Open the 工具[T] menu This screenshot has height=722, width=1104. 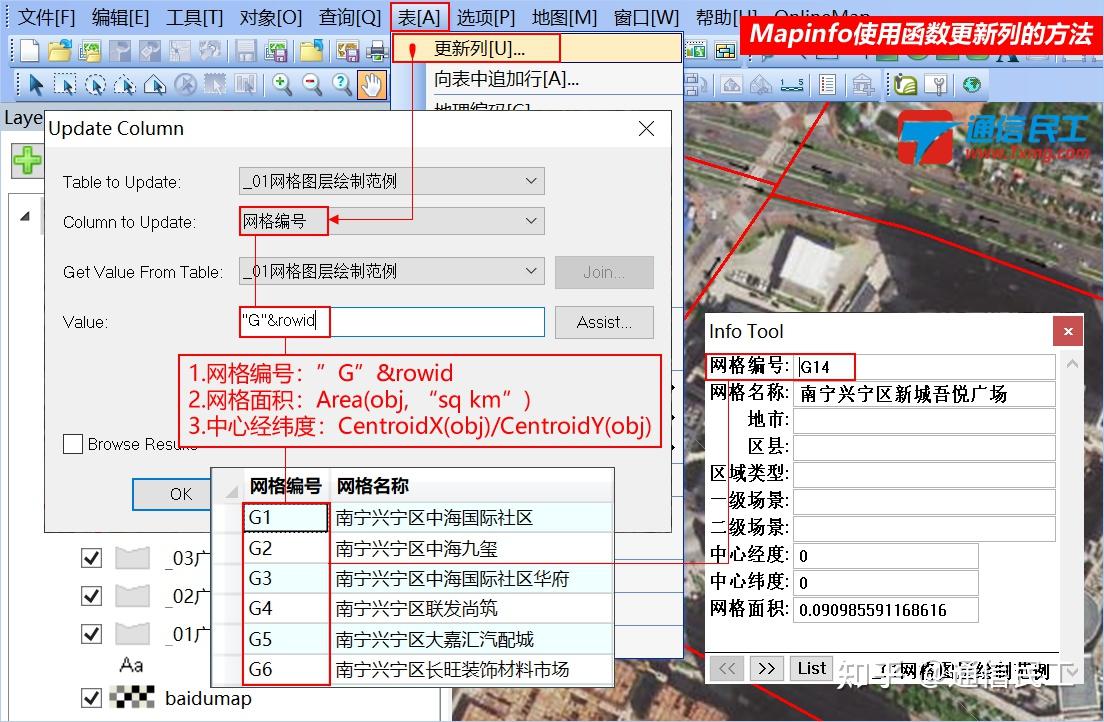coord(194,16)
